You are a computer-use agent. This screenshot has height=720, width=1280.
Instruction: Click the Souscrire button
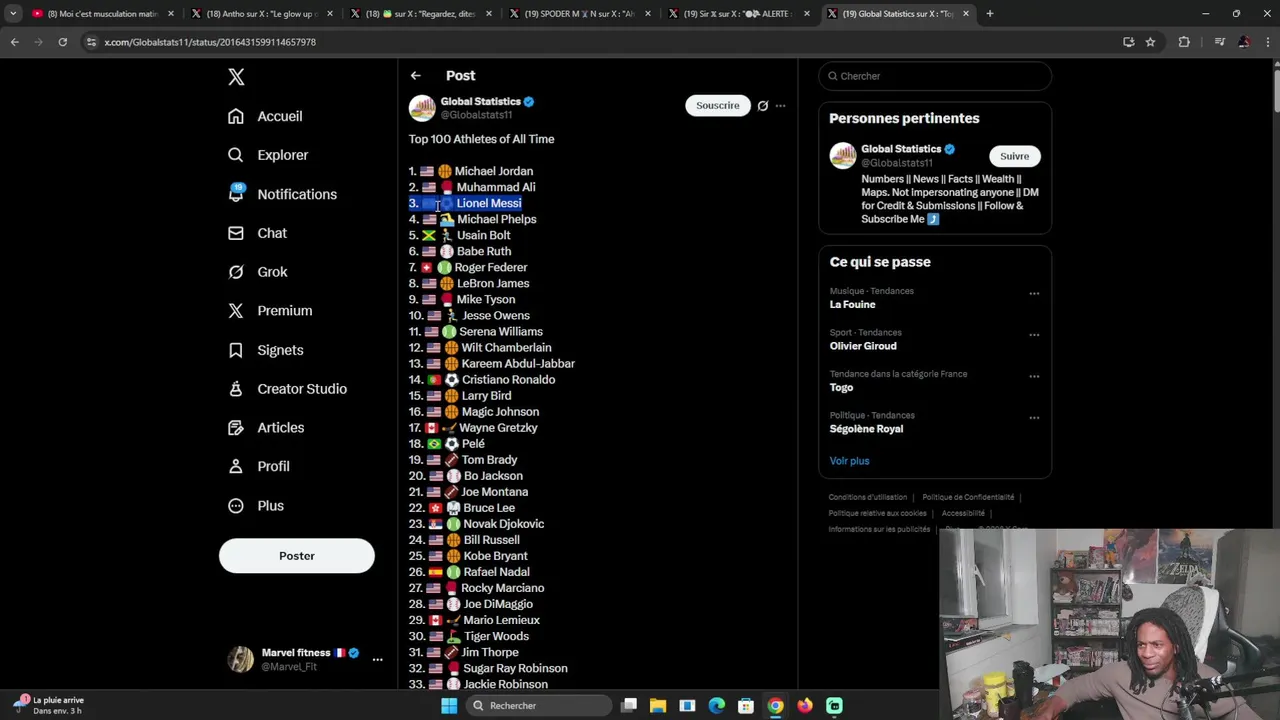coord(718,106)
